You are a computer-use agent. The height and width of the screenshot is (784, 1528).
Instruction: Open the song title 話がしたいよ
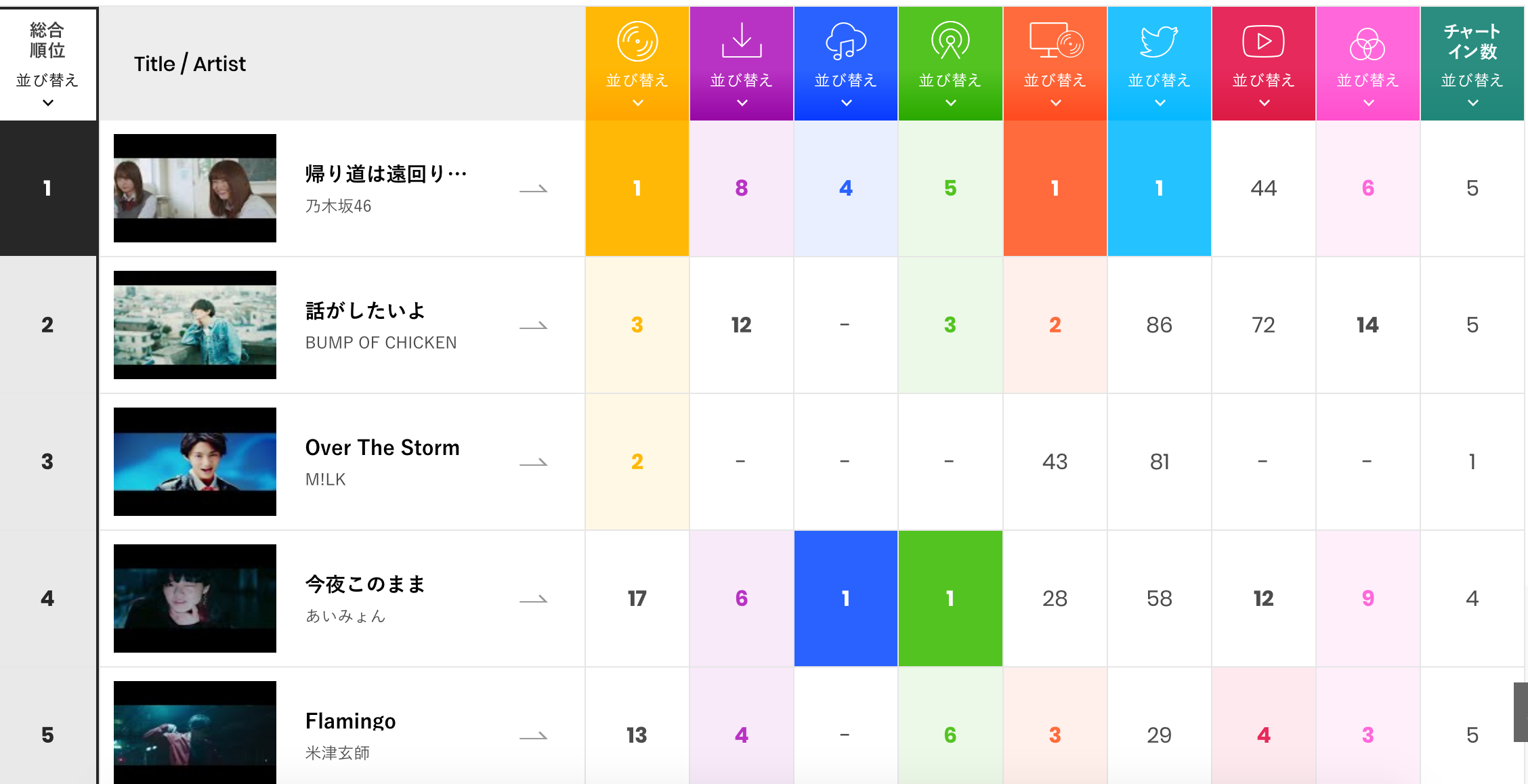pyautogui.click(x=365, y=311)
